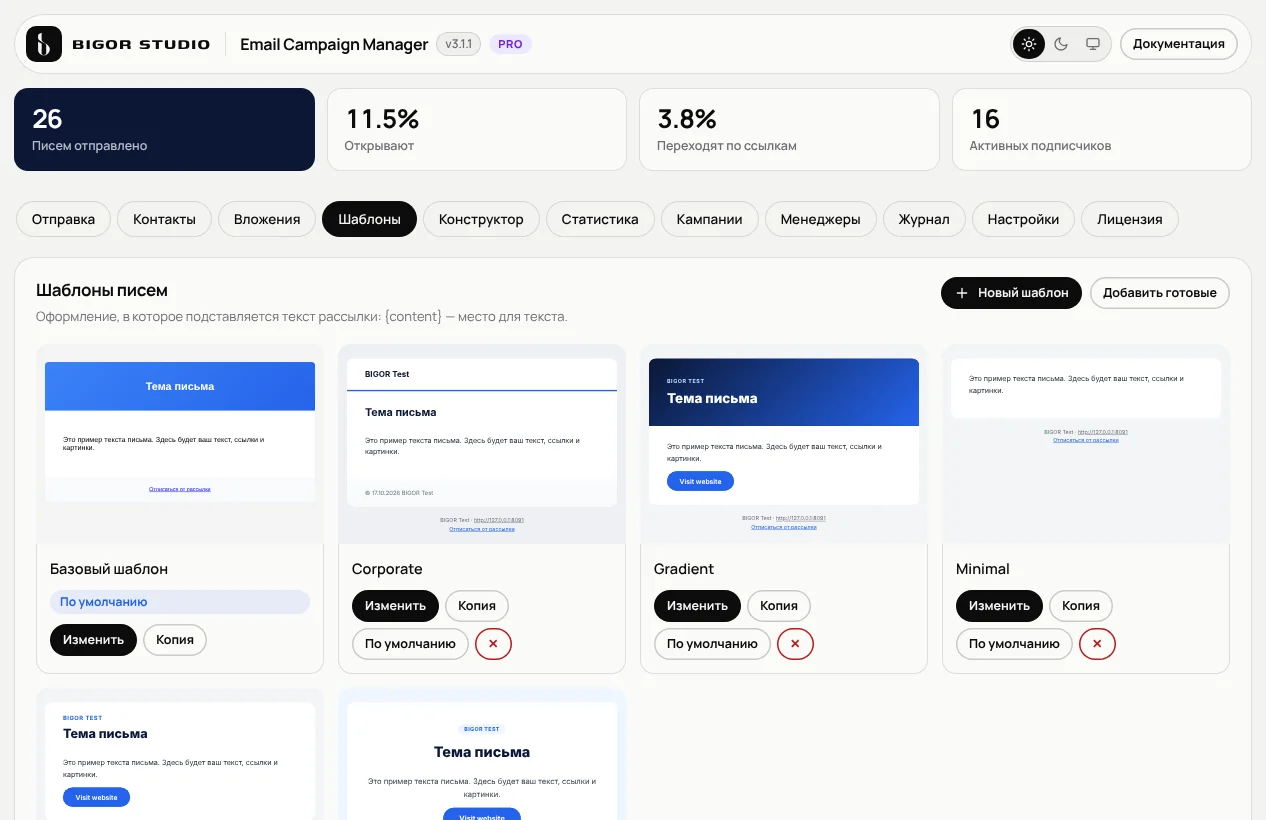This screenshot has width=1266, height=820.
Task: Create a template with Новый шаблон
Action: click(1011, 293)
